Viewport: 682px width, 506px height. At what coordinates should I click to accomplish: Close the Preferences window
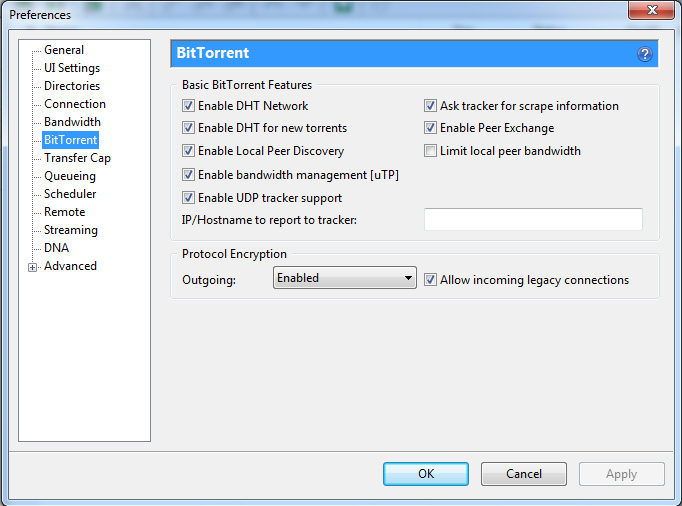[651, 10]
